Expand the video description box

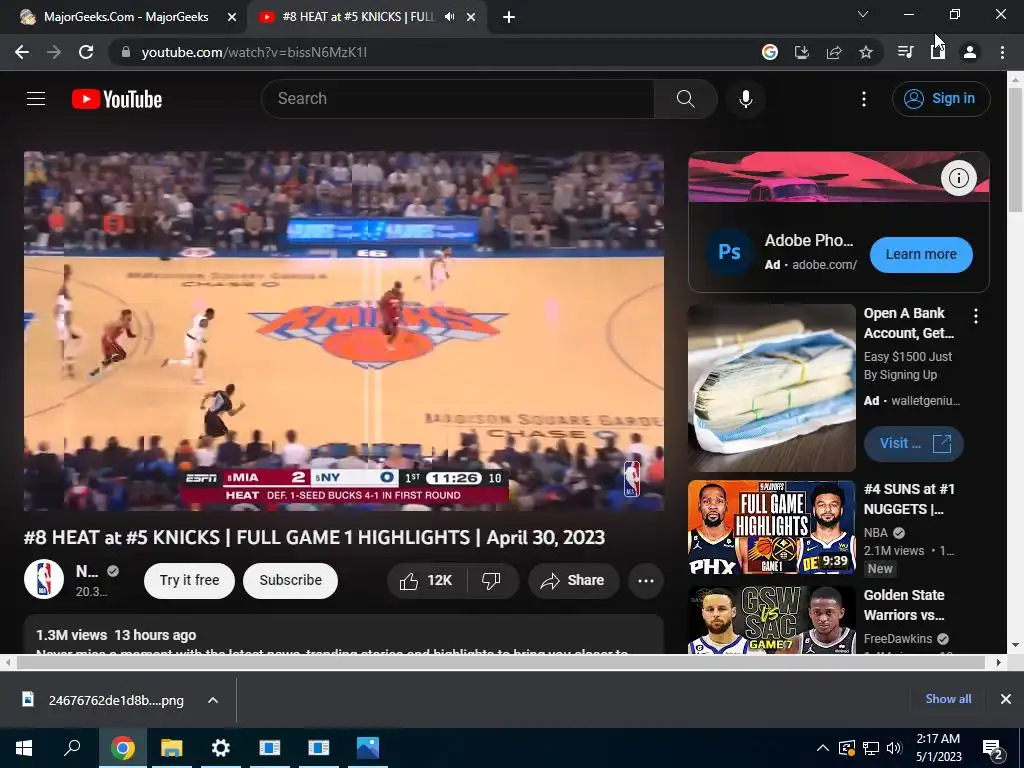click(x=344, y=635)
